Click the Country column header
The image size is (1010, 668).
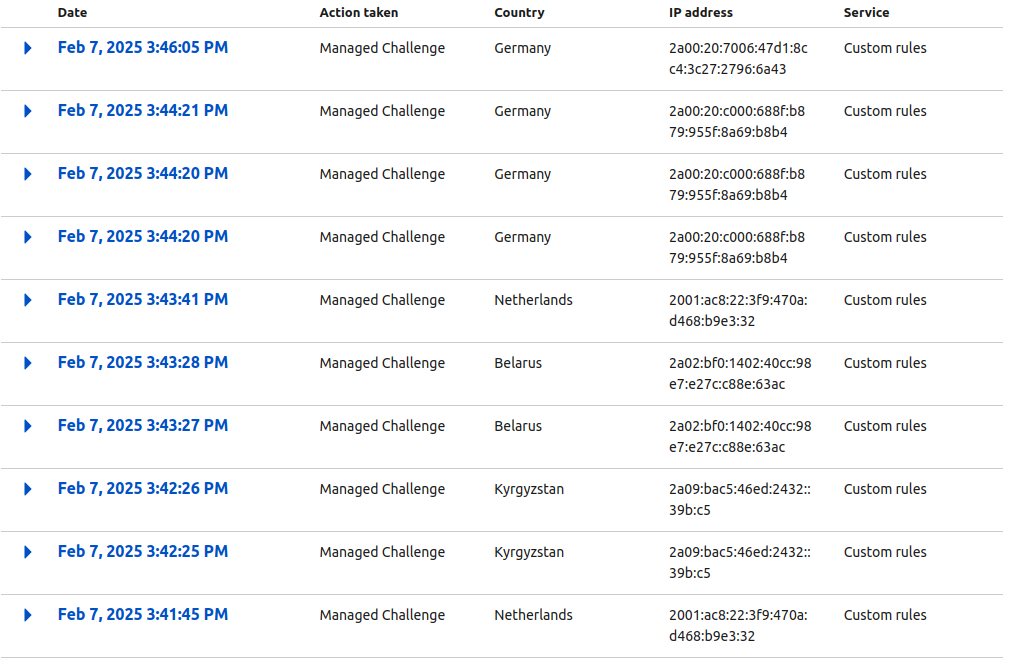coord(519,12)
